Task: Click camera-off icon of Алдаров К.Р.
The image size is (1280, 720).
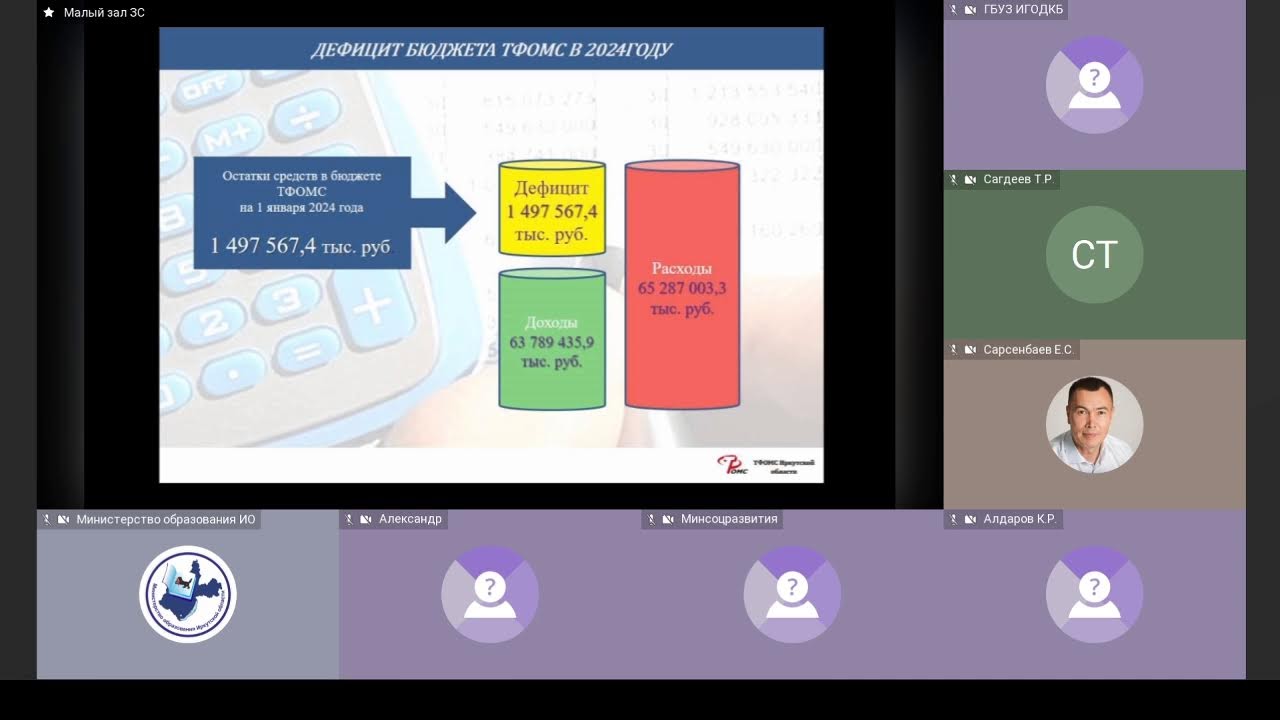Action: (x=970, y=520)
